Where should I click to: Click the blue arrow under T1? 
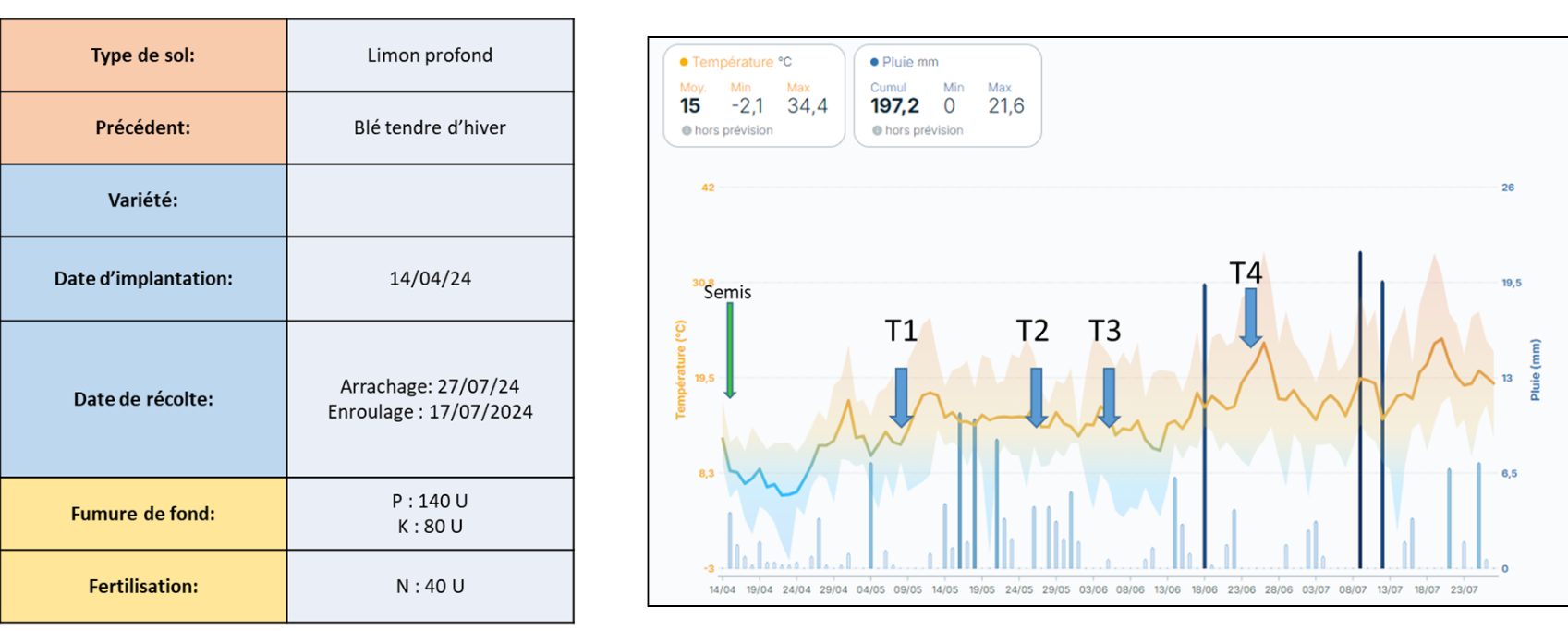click(901, 397)
